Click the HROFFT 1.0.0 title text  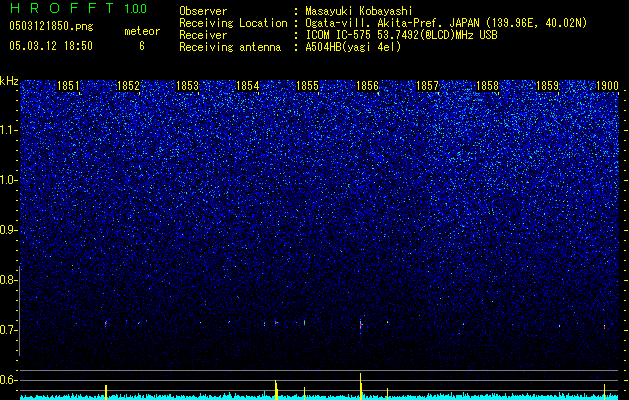[79, 8]
